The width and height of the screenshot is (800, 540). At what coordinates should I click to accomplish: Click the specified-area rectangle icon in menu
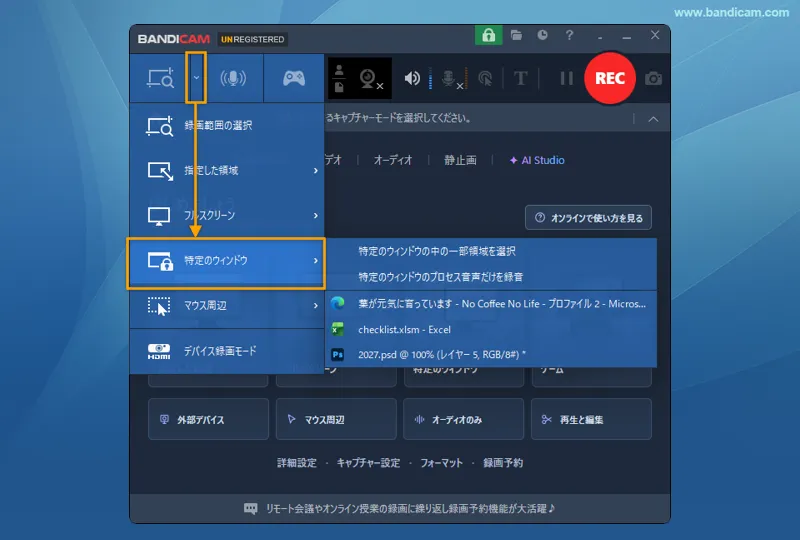160,171
